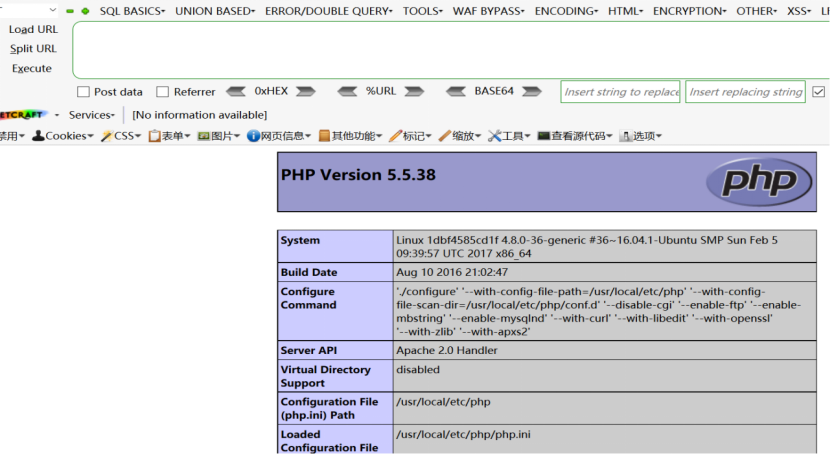Click left arrow beside %URL
The width and height of the screenshot is (835, 454).
[347, 92]
